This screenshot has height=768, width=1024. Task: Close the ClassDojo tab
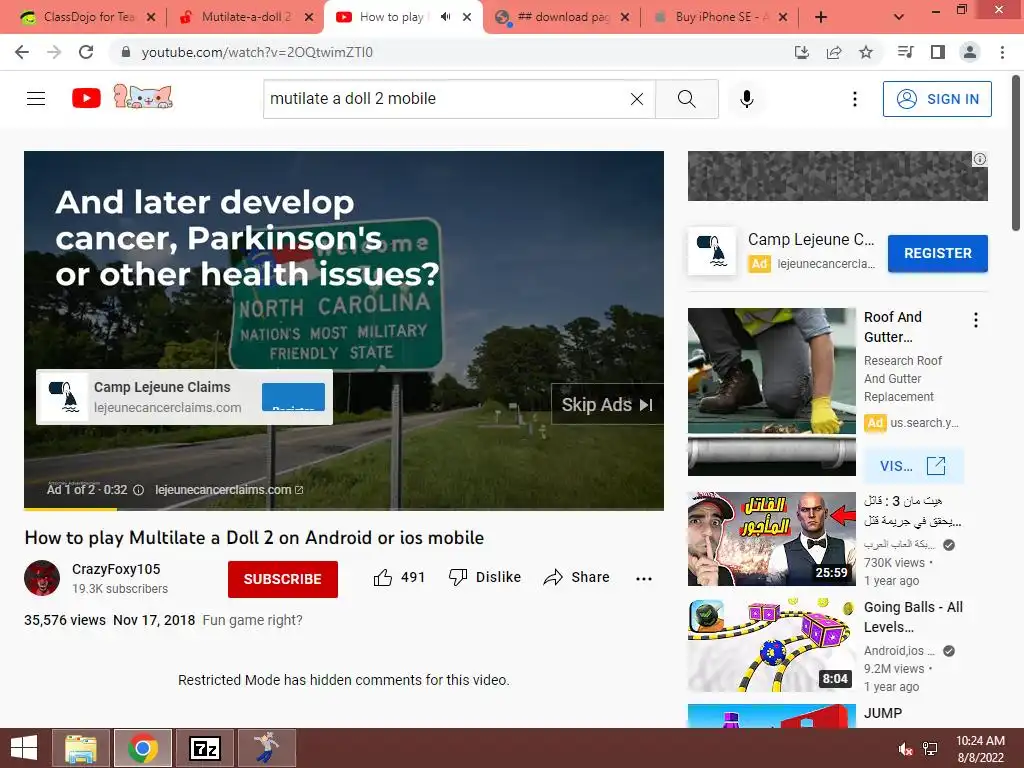click(x=151, y=17)
